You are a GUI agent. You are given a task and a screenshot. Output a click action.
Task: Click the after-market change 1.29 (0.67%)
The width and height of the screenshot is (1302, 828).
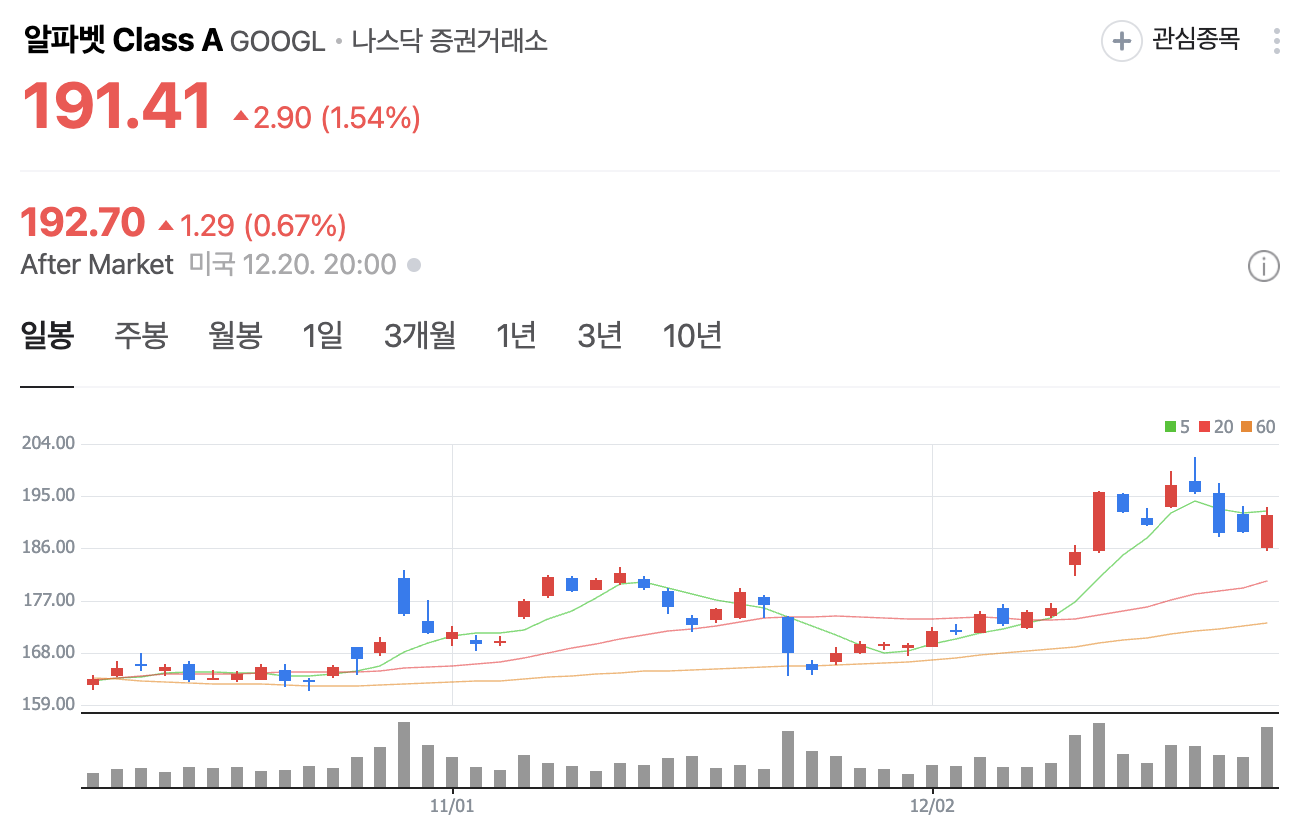click(253, 226)
